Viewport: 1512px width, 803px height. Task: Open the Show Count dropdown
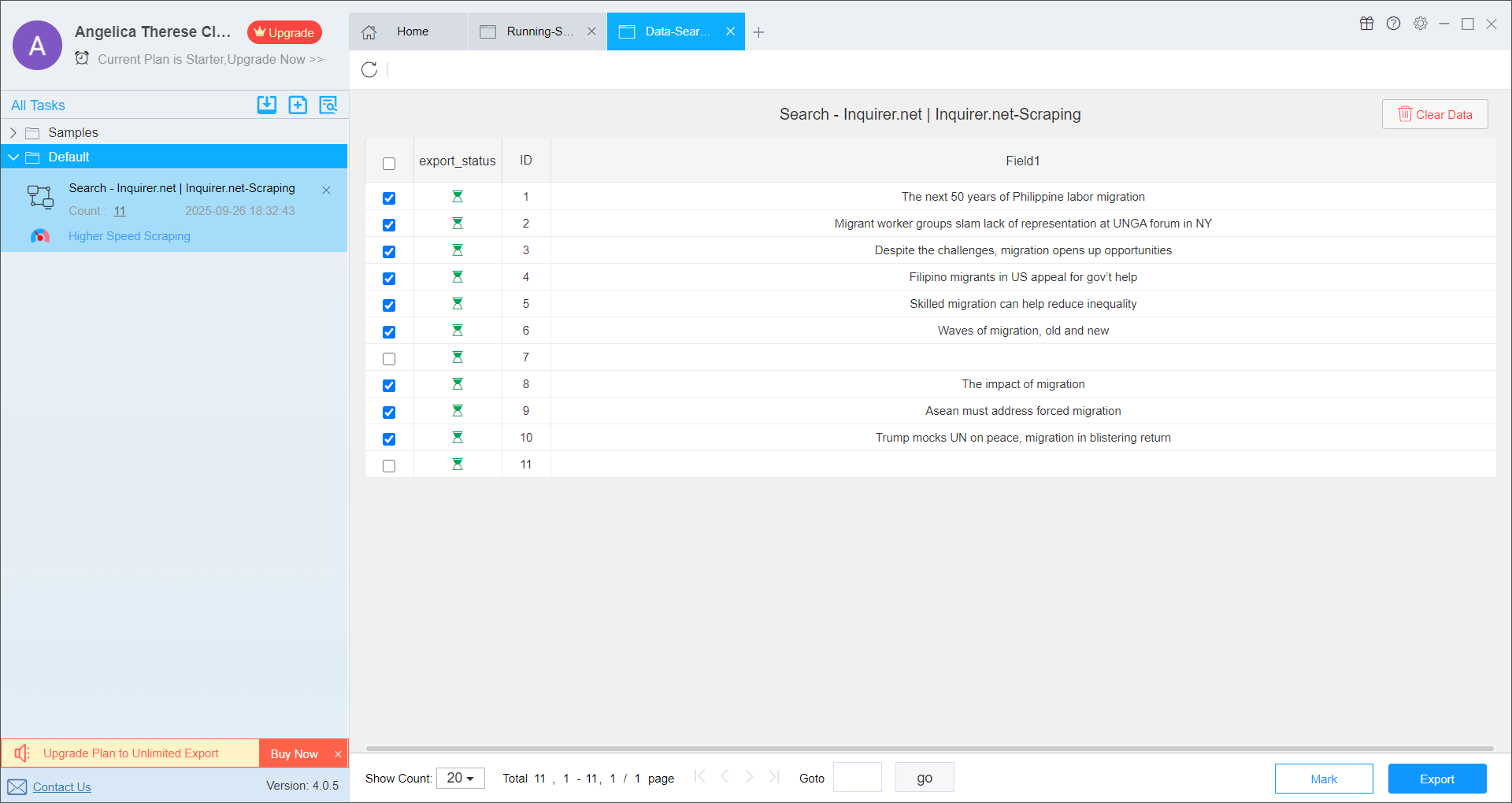point(461,778)
